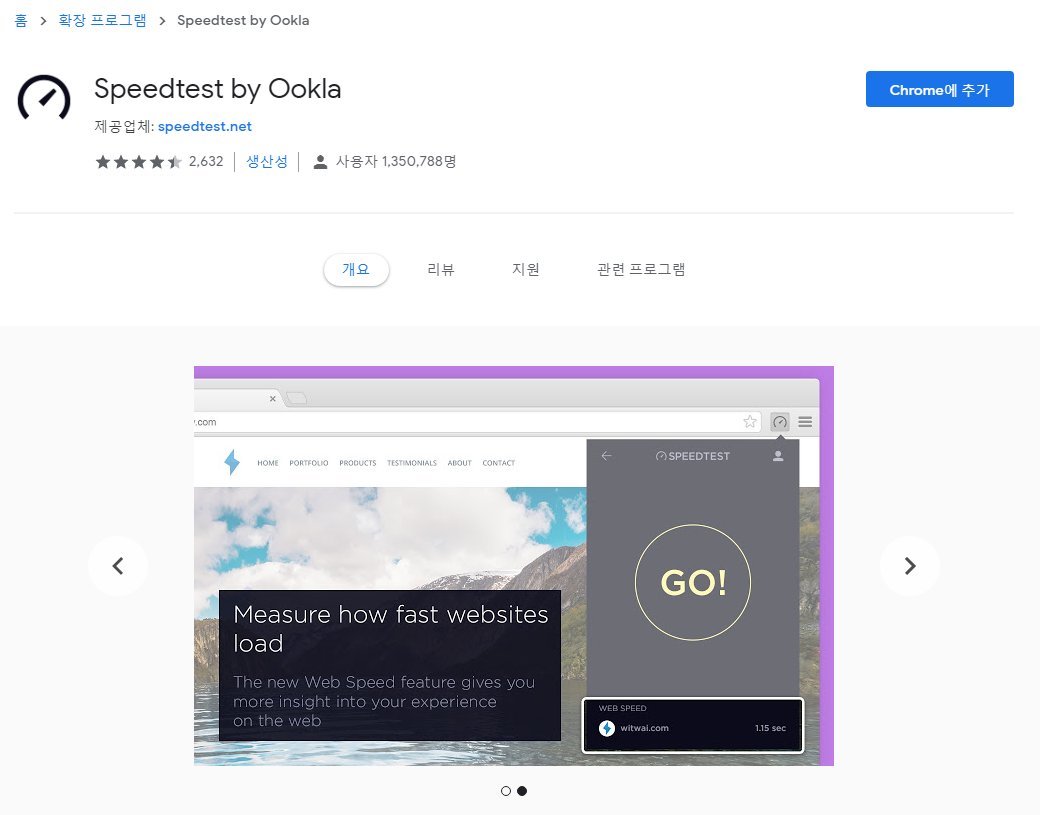Image resolution: width=1040 pixels, height=815 pixels.
Task: Click the promotional screenshot image
Action: click(513, 566)
